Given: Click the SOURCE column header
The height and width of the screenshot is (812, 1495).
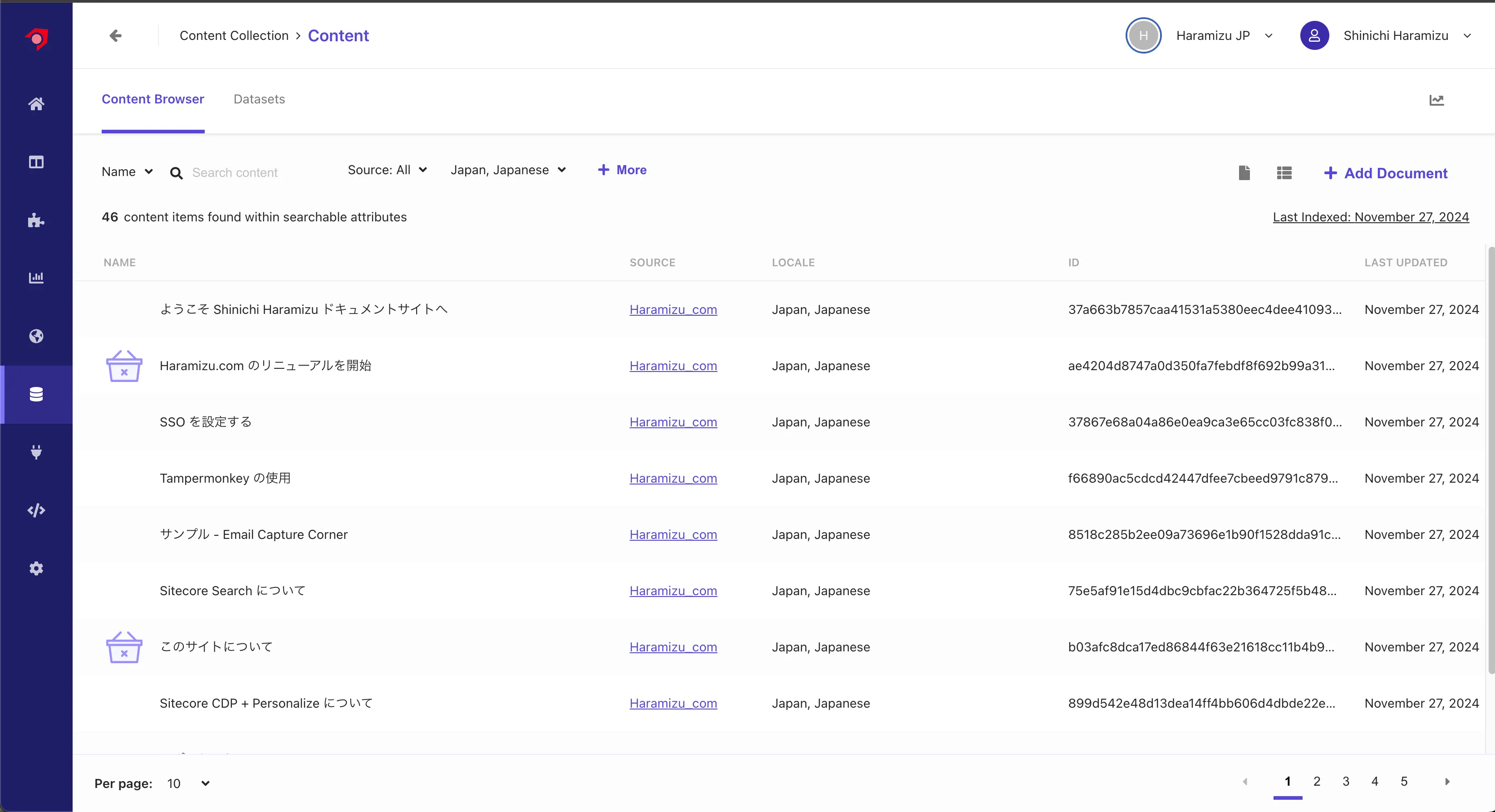Looking at the screenshot, I should pyautogui.click(x=652, y=263).
